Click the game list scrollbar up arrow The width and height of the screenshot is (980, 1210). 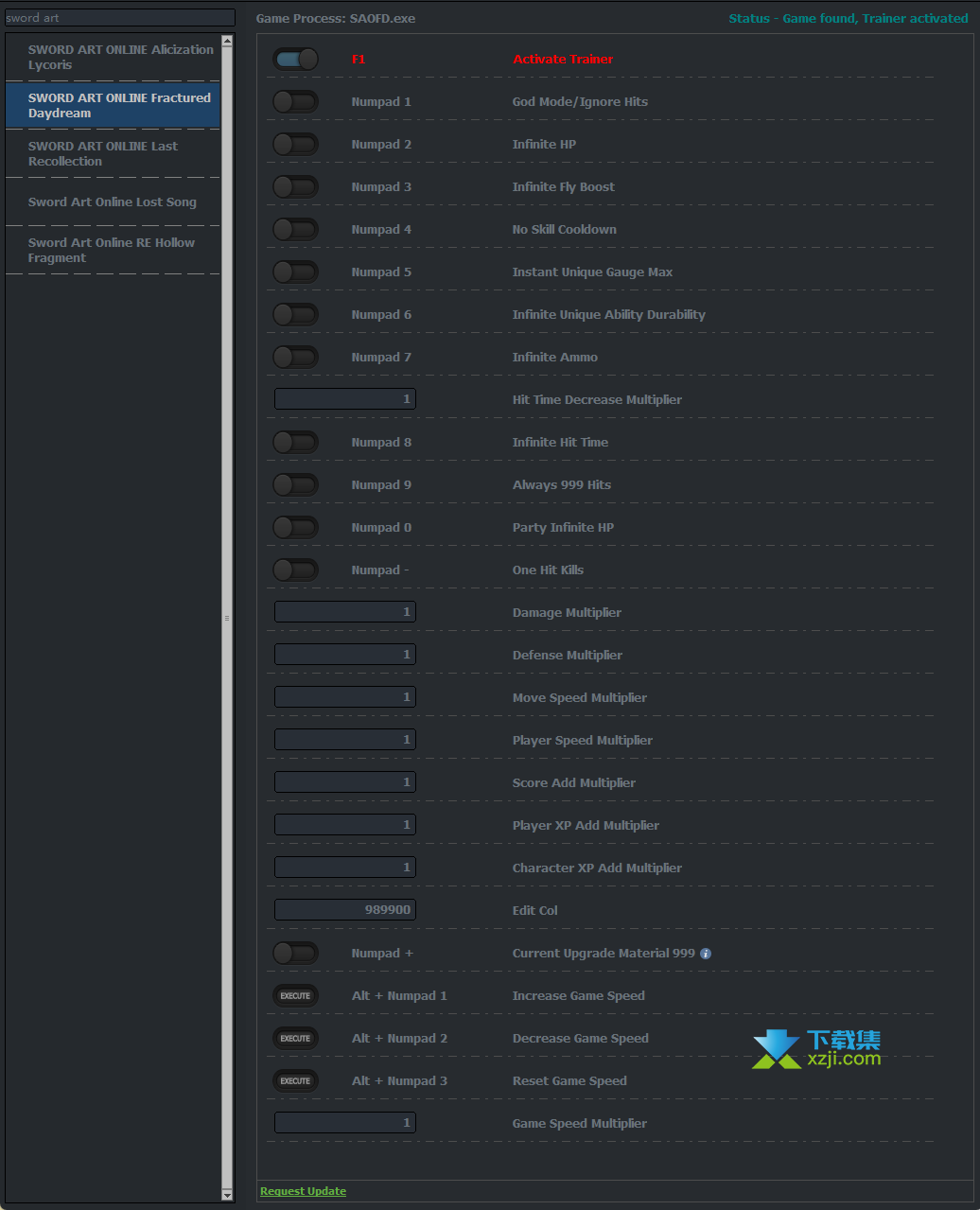[227, 41]
